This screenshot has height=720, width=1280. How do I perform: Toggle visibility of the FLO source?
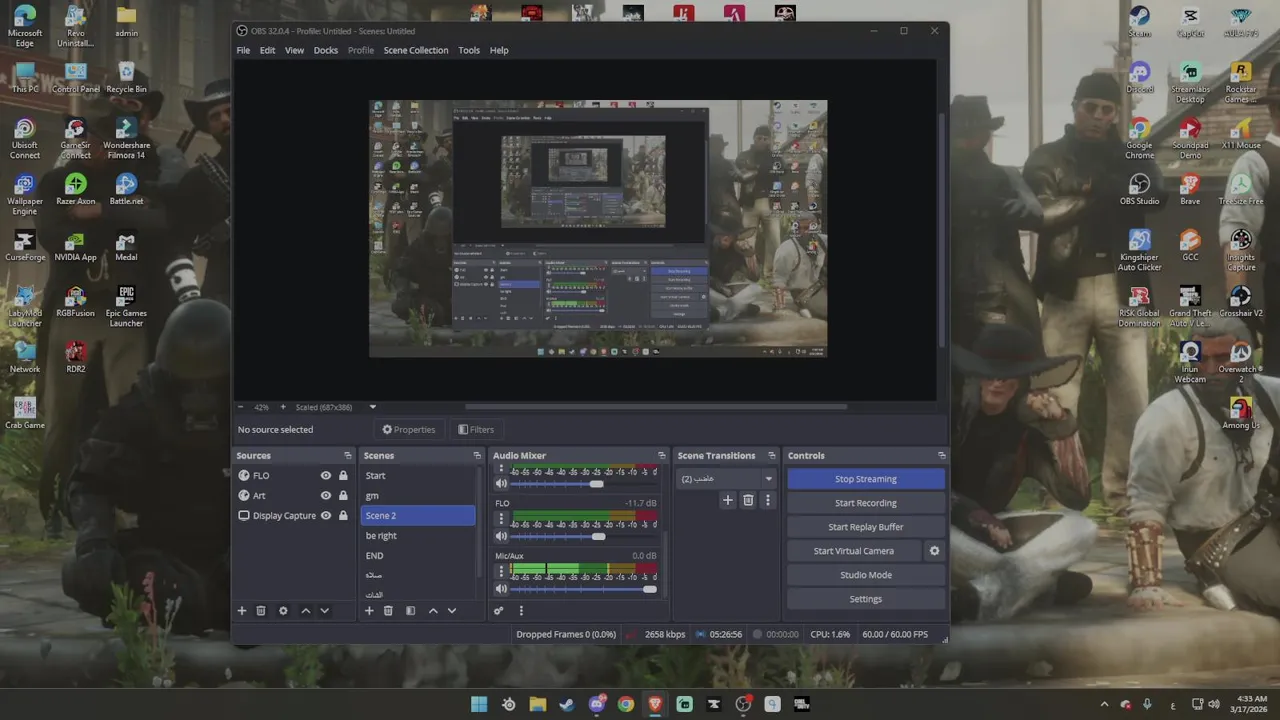325,476
